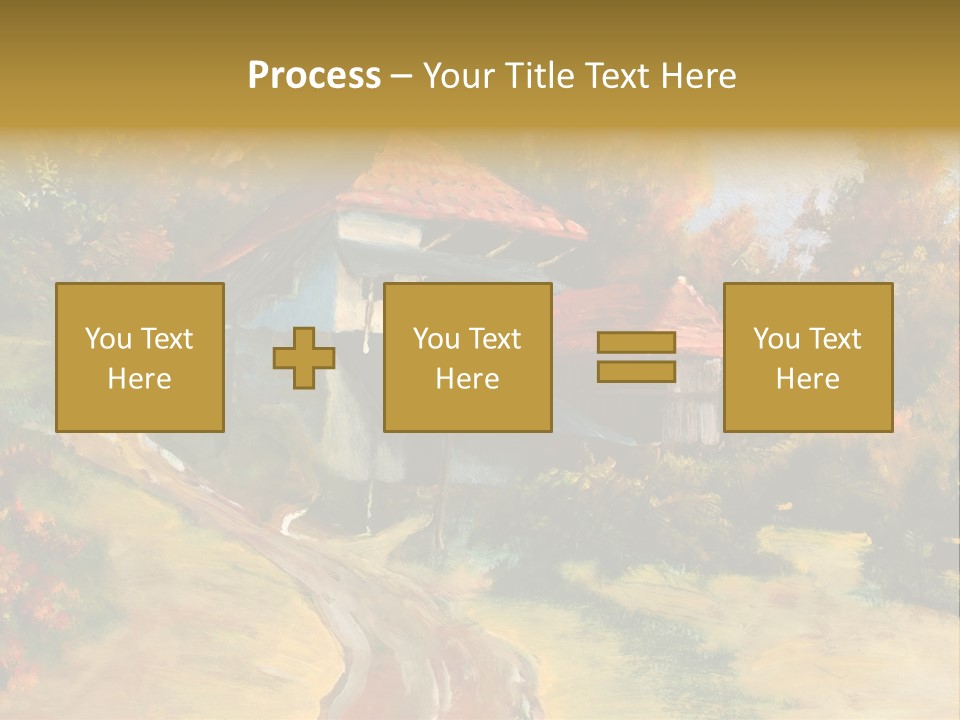Viewport: 960px width, 720px height.
Task: Select the lower bar of equals sign
Action: [x=636, y=372]
